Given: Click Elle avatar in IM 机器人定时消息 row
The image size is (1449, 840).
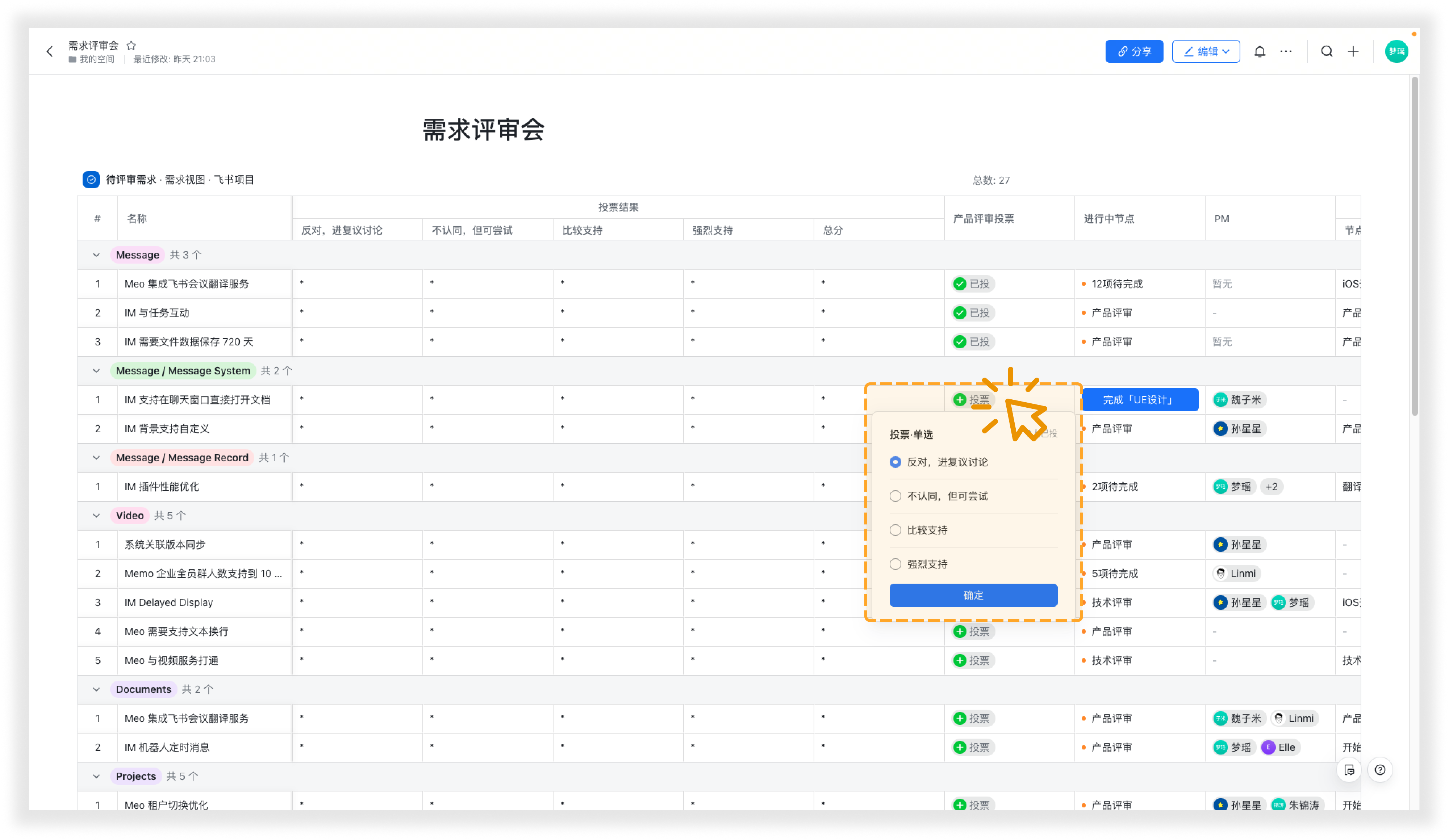Looking at the screenshot, I should [1268, 748].
